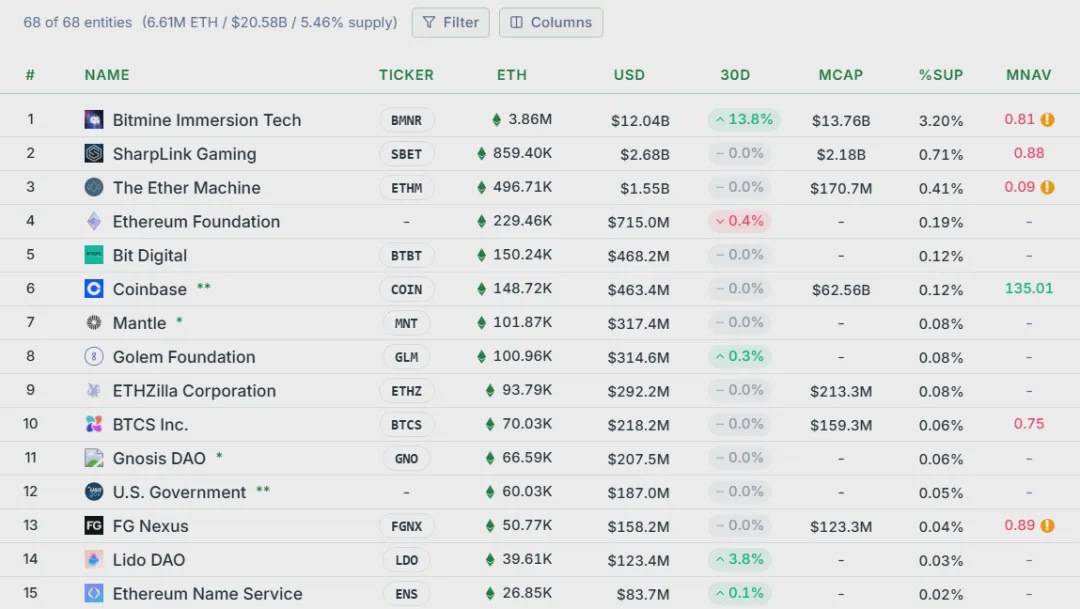Click the Ethereum Foundation diamond icon

[94, 221]
